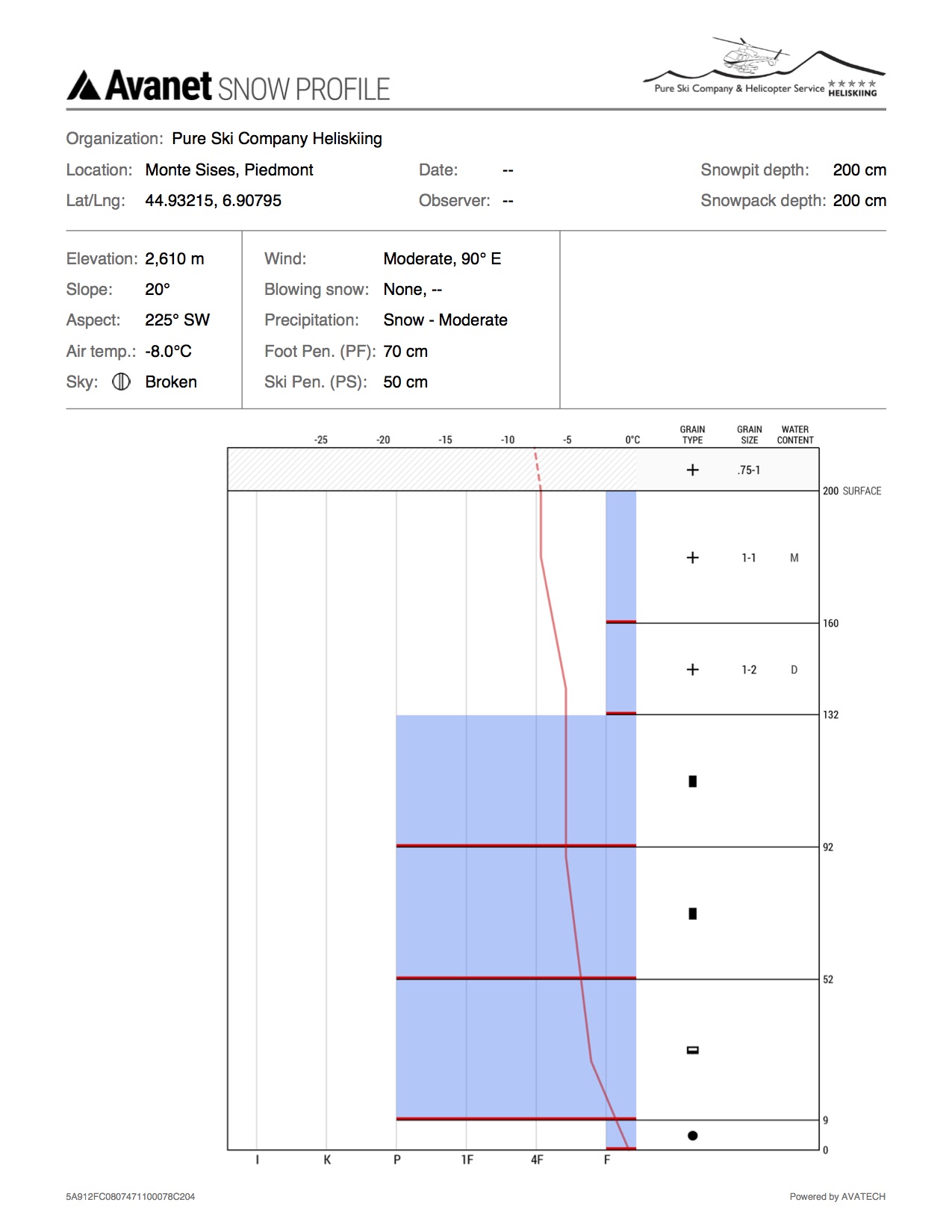Click the Lat/Lng coordinates value
The image size is (952, 1232).
(x=213, y=201)
